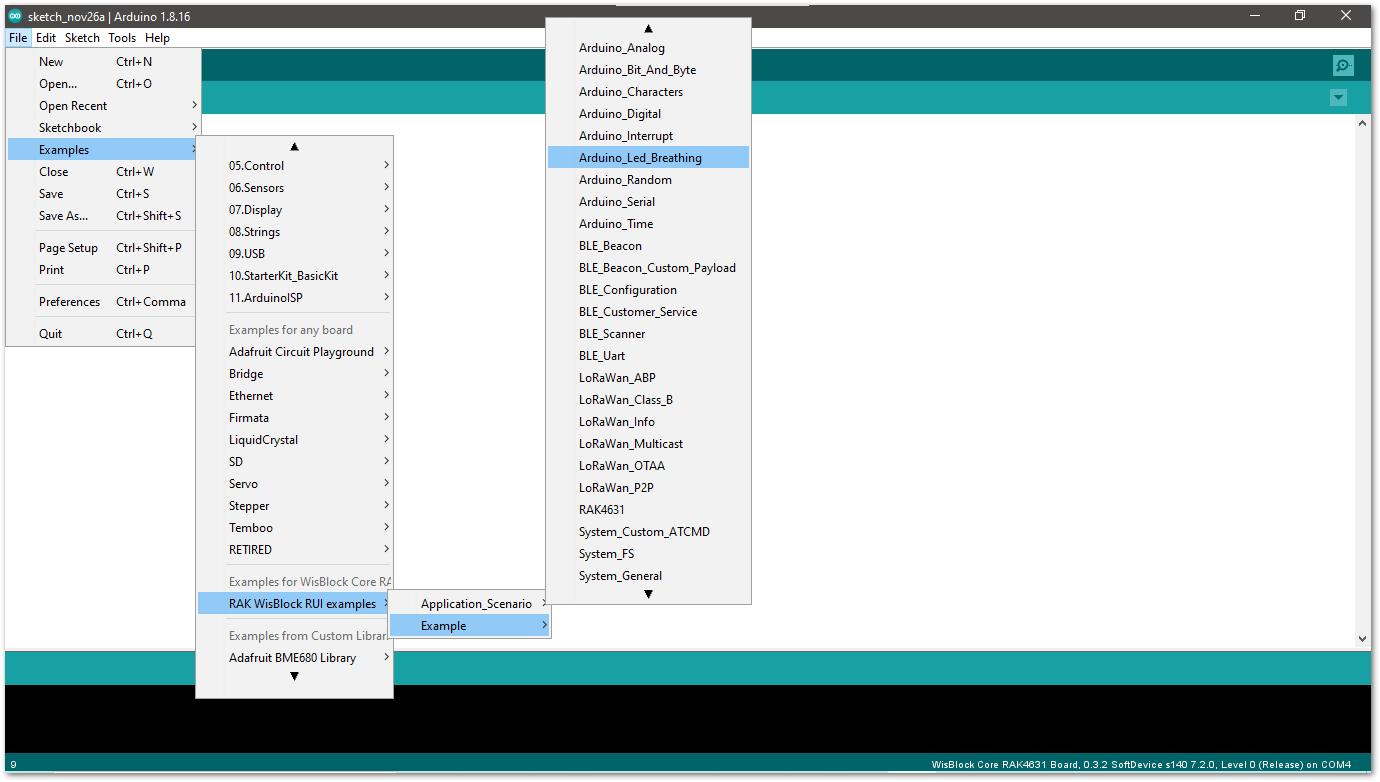Image resolution: width=1380 pixels, height=782 pixels.
Task: Open the Serial Monitor icon
Action: pyautogui.click(x=1343, y=66)
